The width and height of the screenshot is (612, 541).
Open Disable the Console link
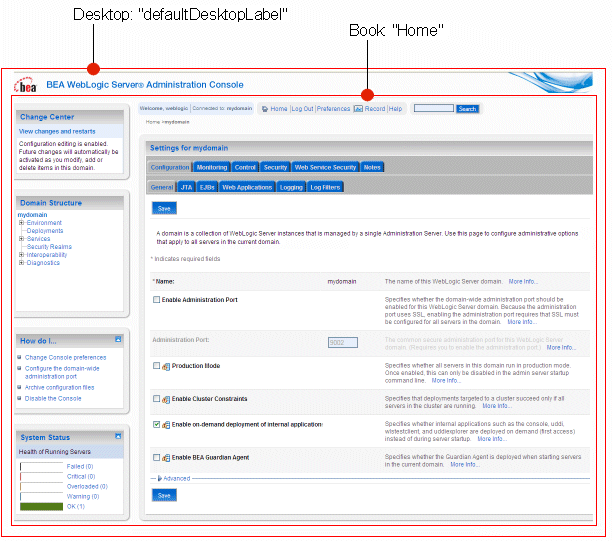pos(53,399)
